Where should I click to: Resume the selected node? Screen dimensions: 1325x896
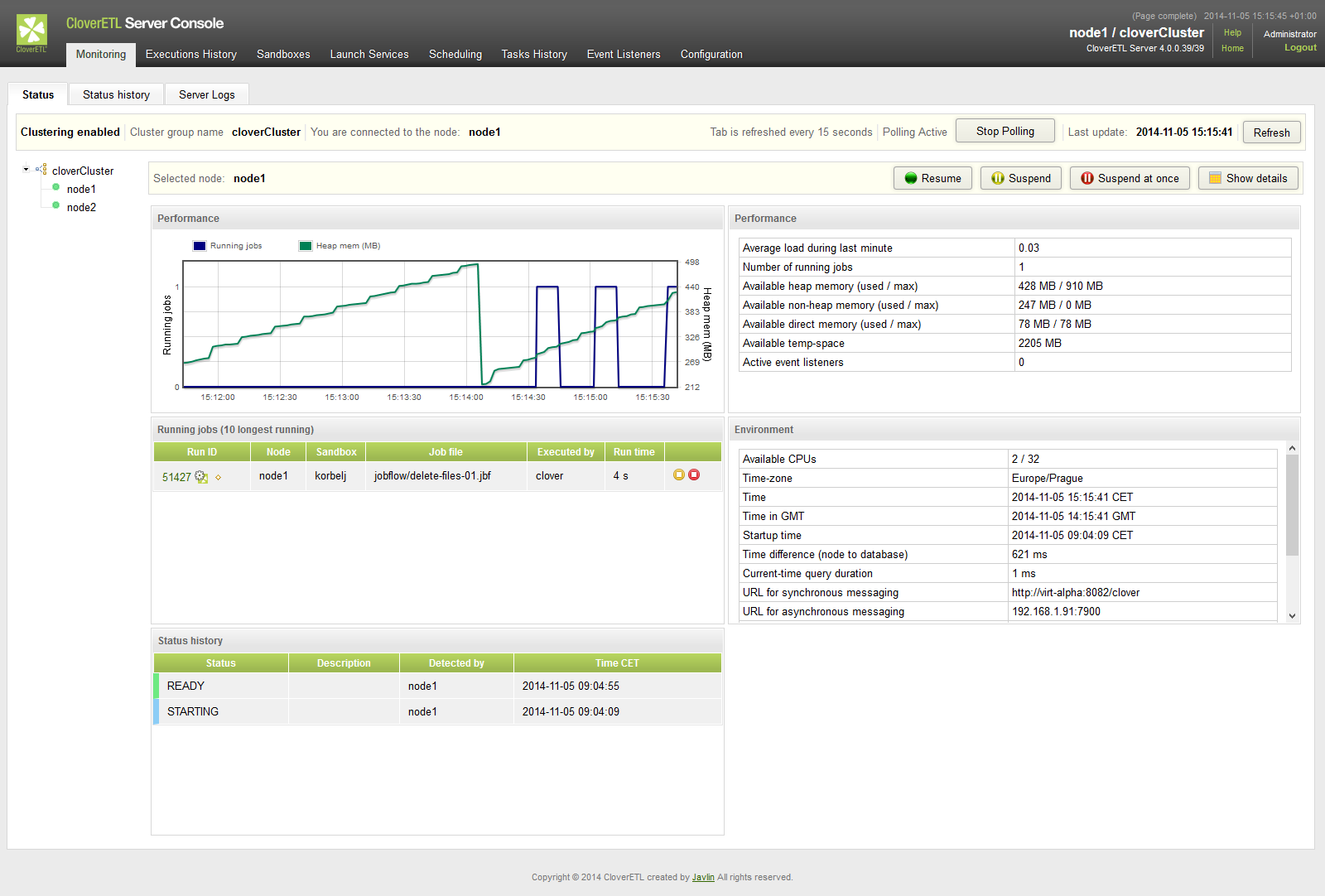coord(932,178)
